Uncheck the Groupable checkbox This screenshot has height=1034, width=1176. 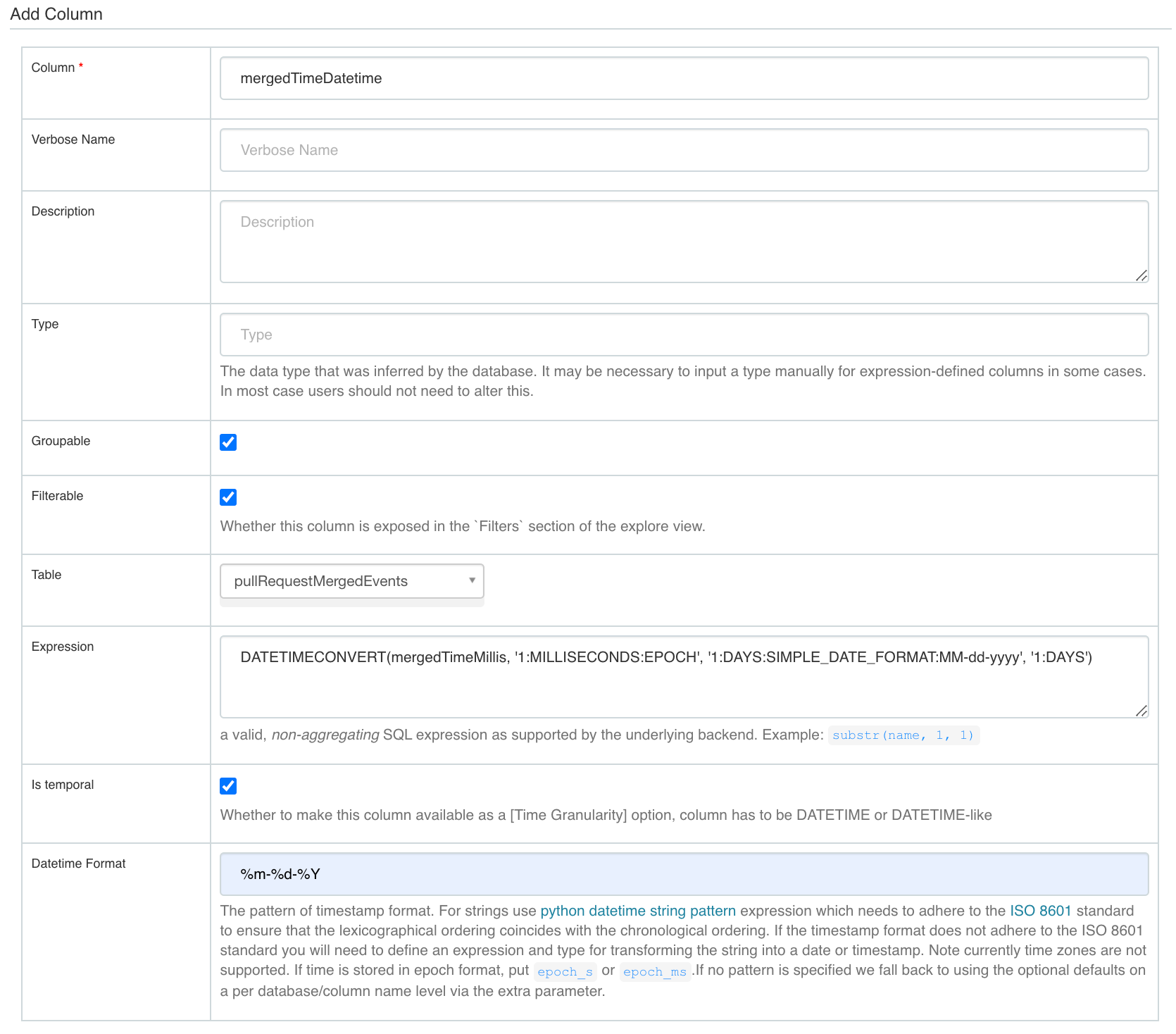click(x=228, y=442)
